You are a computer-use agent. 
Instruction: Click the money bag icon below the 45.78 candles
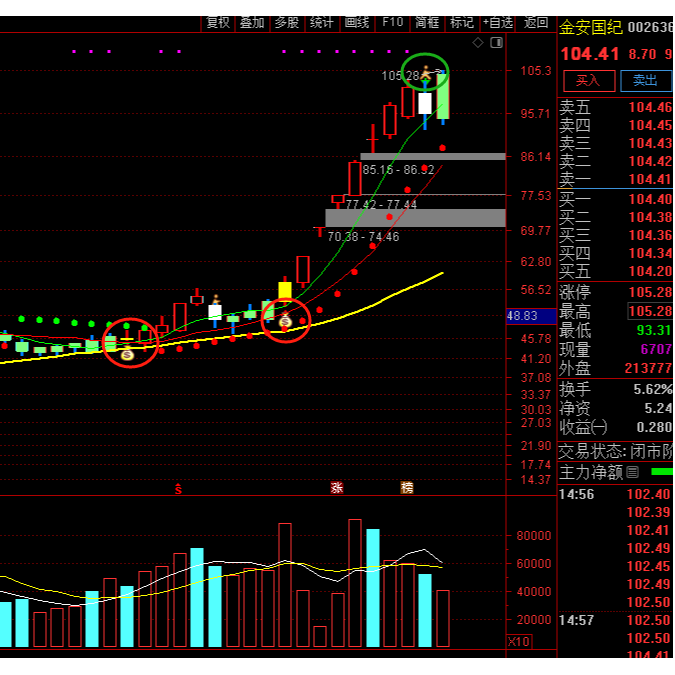(127, 354)
